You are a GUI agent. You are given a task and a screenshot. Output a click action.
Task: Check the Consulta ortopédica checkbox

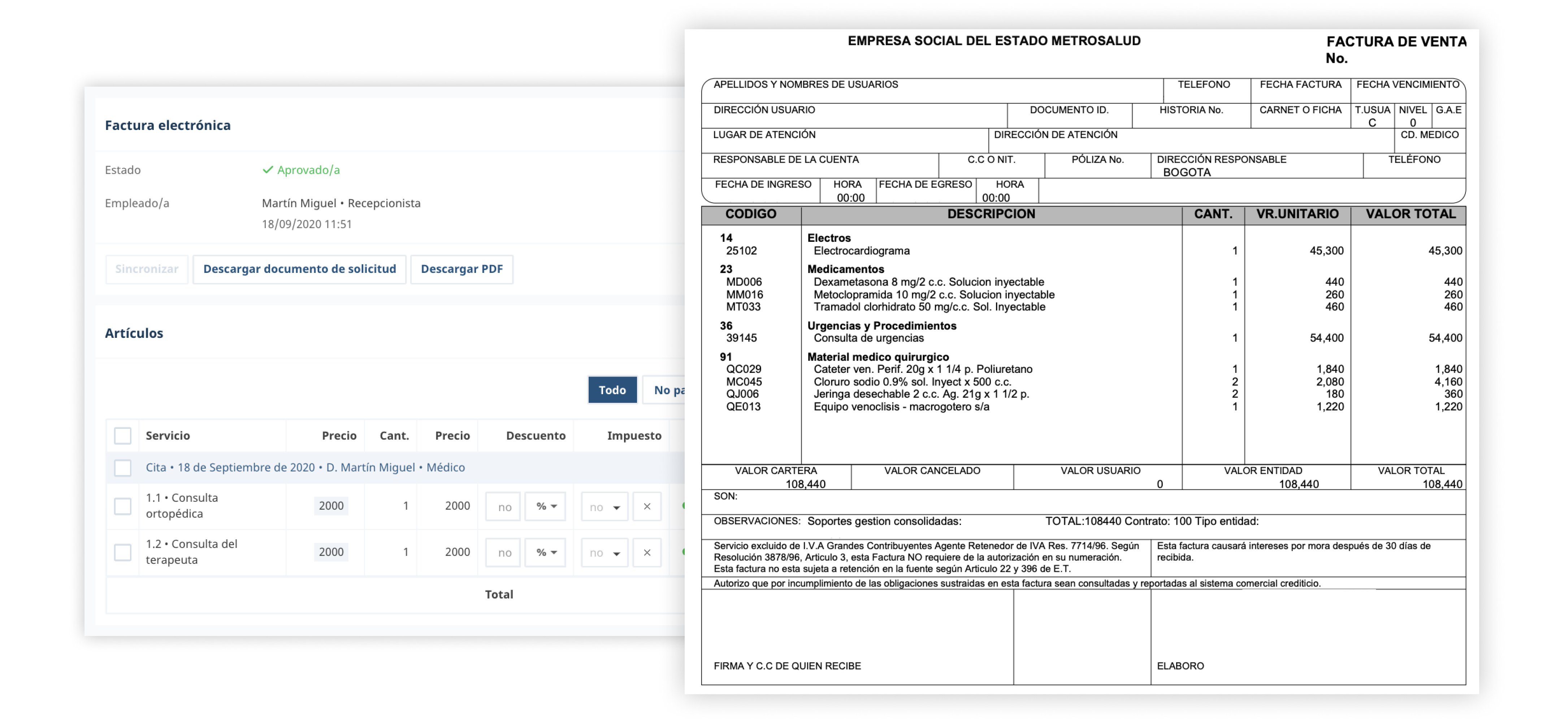tap(124, 506)
